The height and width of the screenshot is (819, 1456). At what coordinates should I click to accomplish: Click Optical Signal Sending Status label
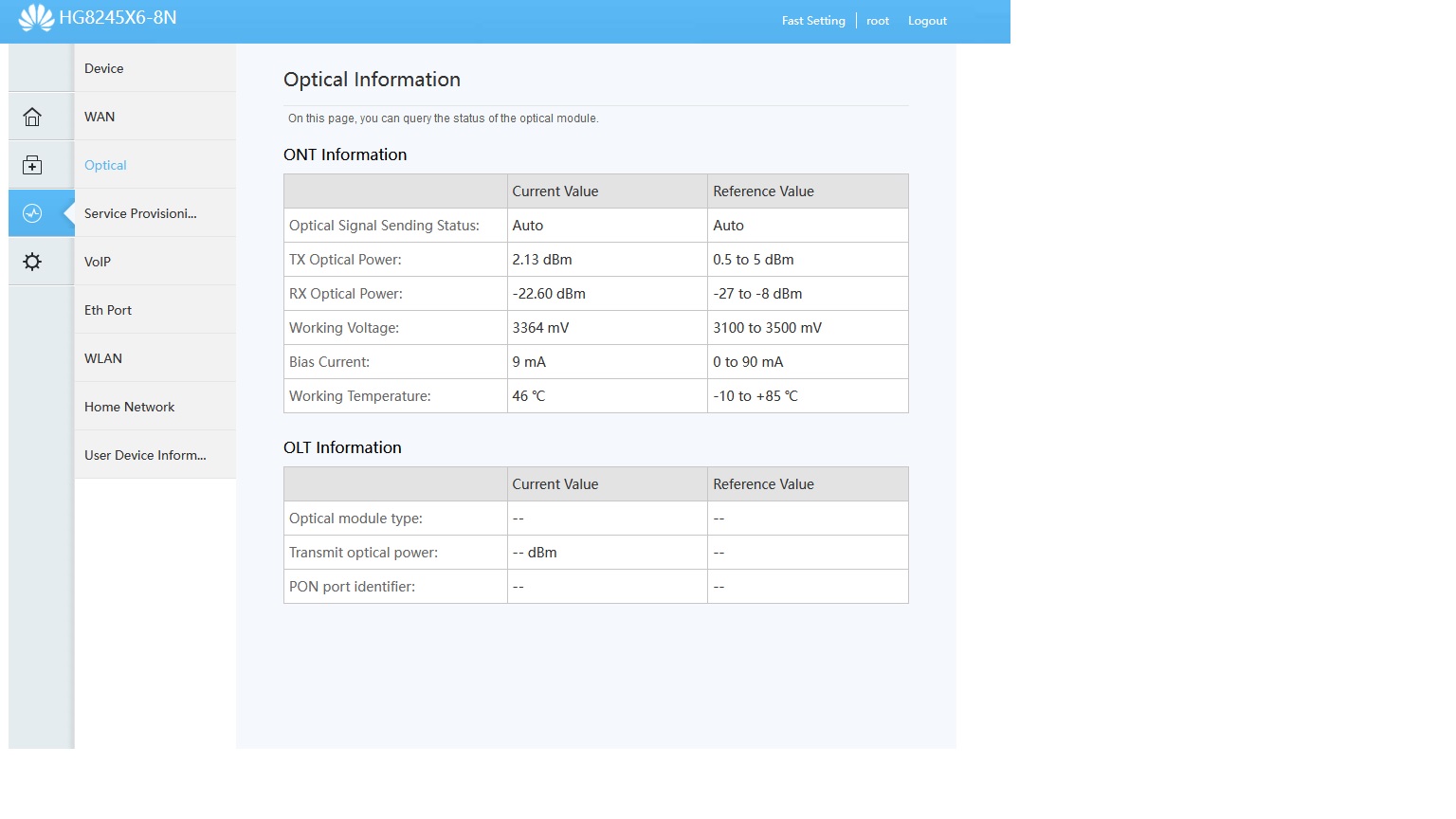click(384, 226)
